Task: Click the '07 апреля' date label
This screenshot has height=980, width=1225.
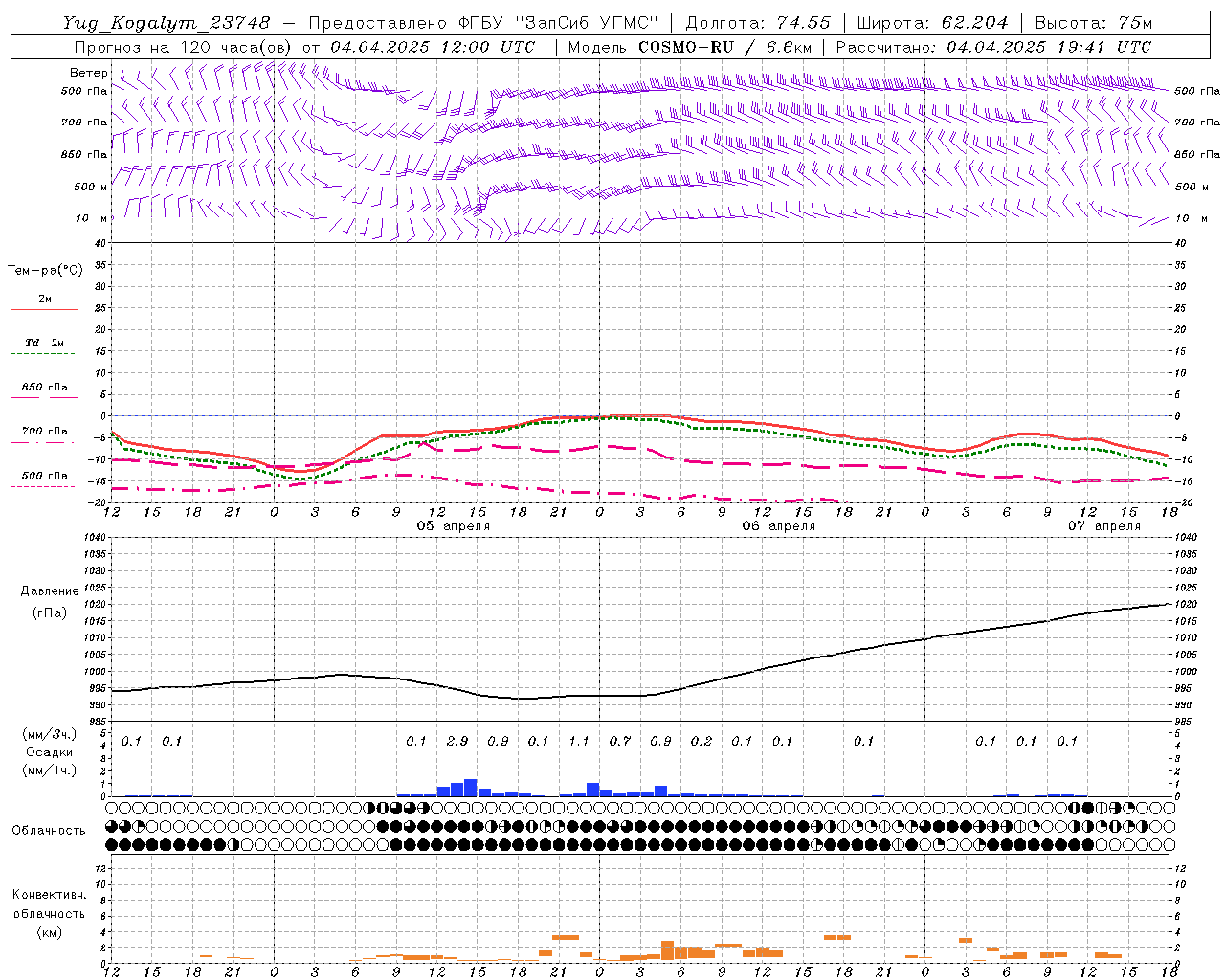Action: [x=1104, y=526]
